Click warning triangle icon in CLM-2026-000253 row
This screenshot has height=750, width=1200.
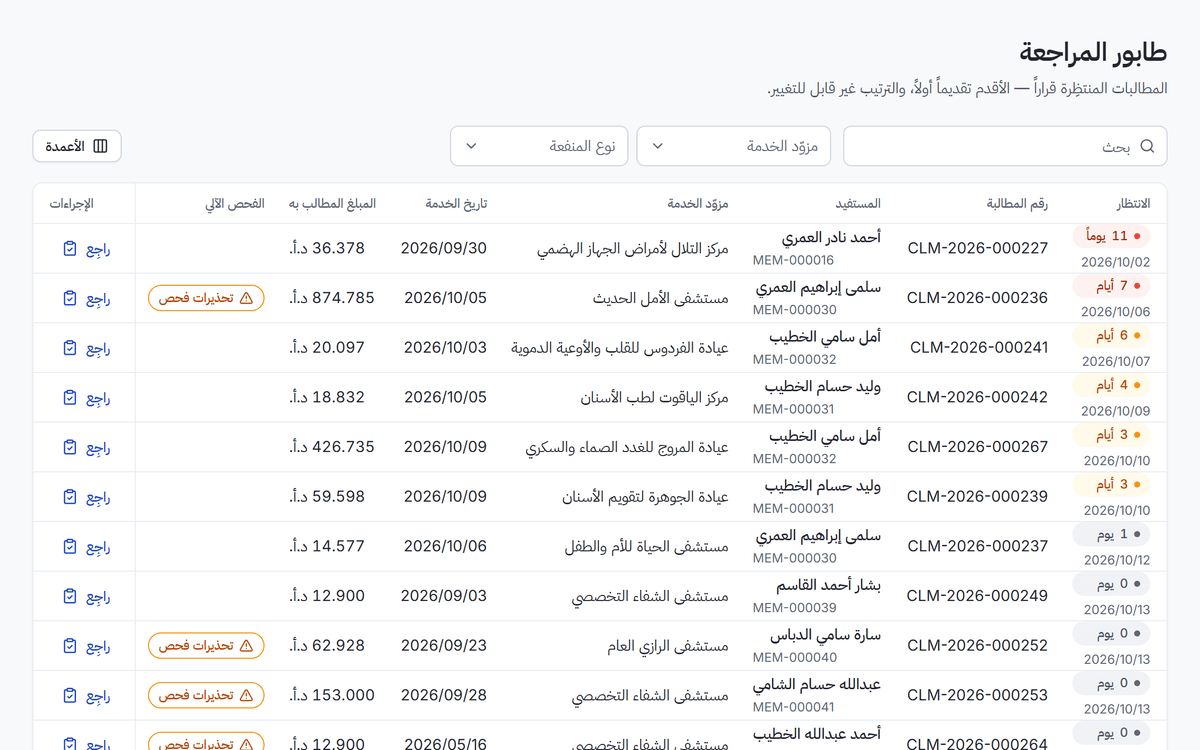(x=246, y=695)
